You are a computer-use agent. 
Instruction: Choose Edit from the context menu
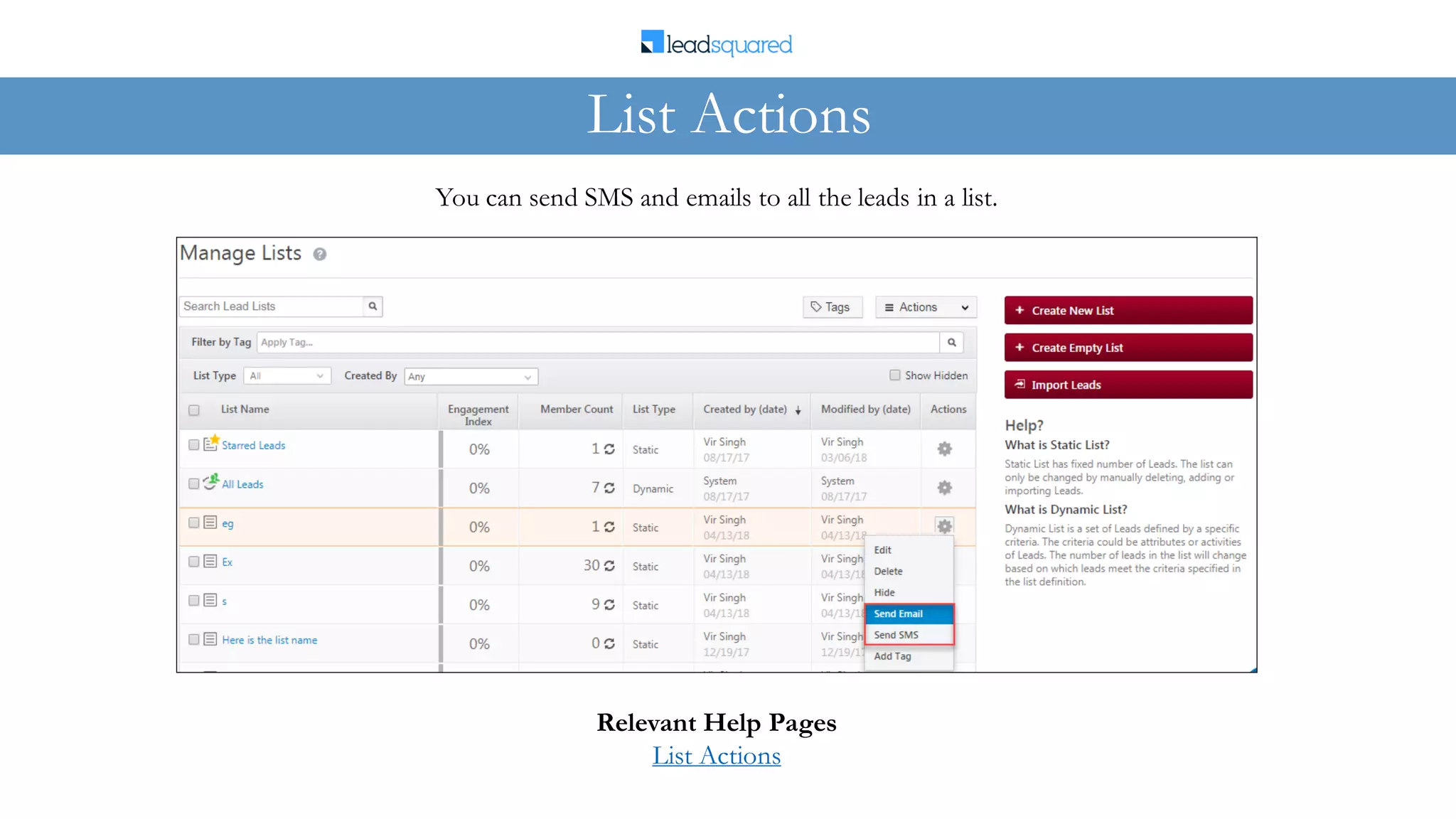point(909,550)
